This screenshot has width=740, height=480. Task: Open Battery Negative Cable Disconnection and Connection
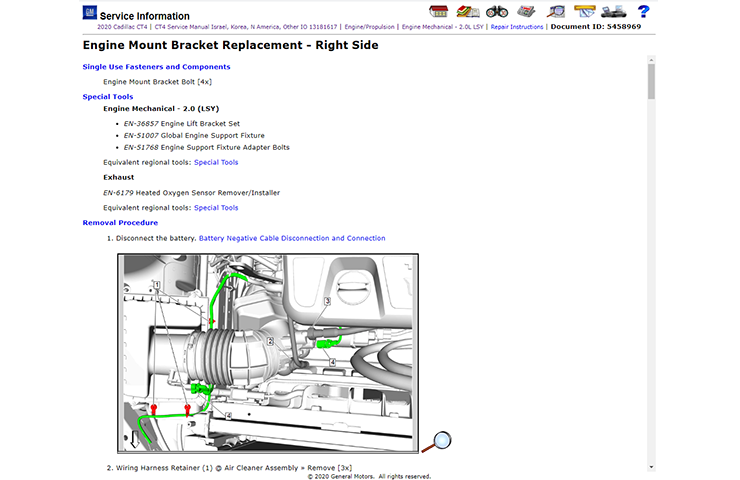[x=292, y=238]
